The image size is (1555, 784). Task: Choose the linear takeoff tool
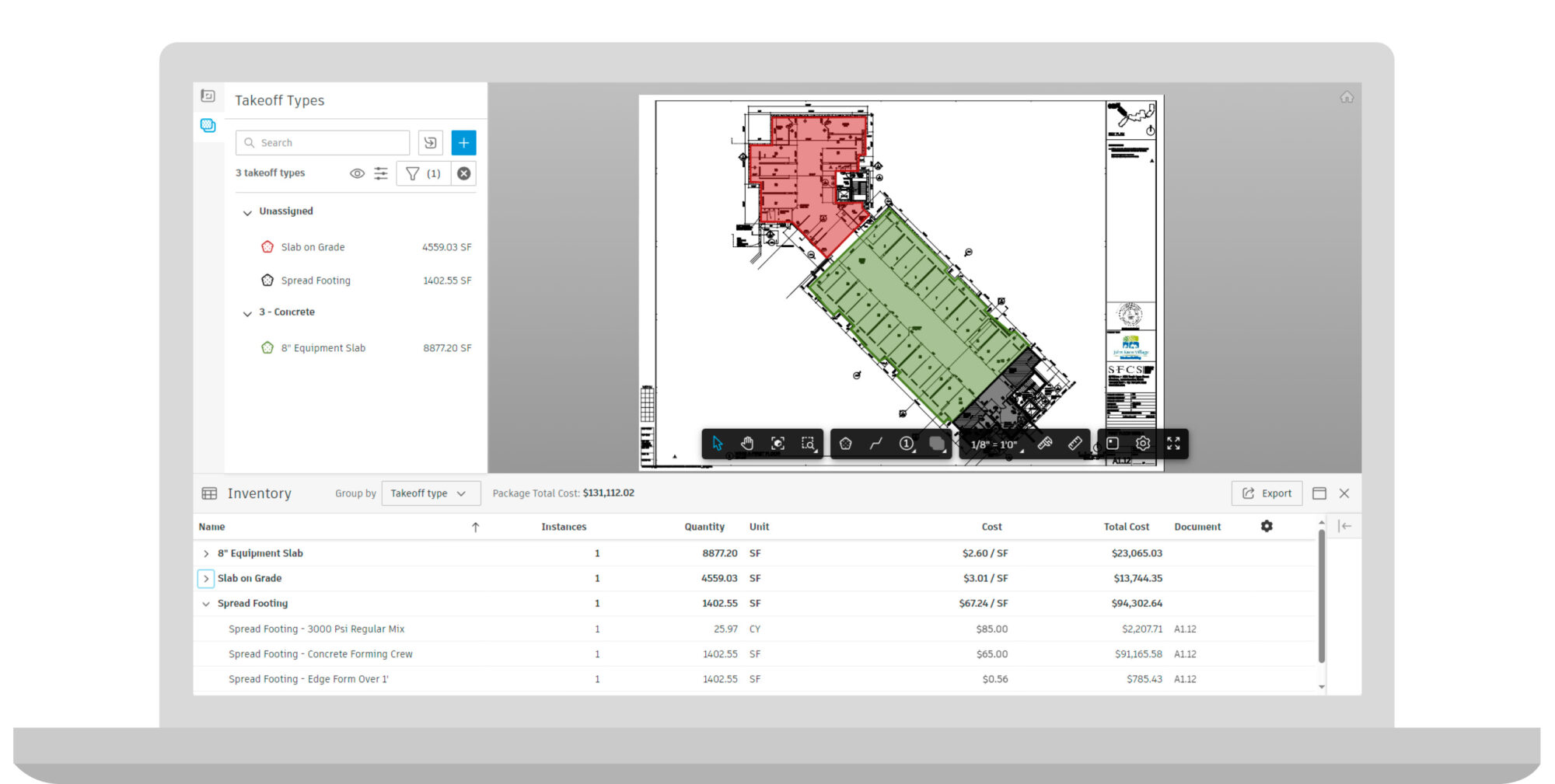point(876,444)
